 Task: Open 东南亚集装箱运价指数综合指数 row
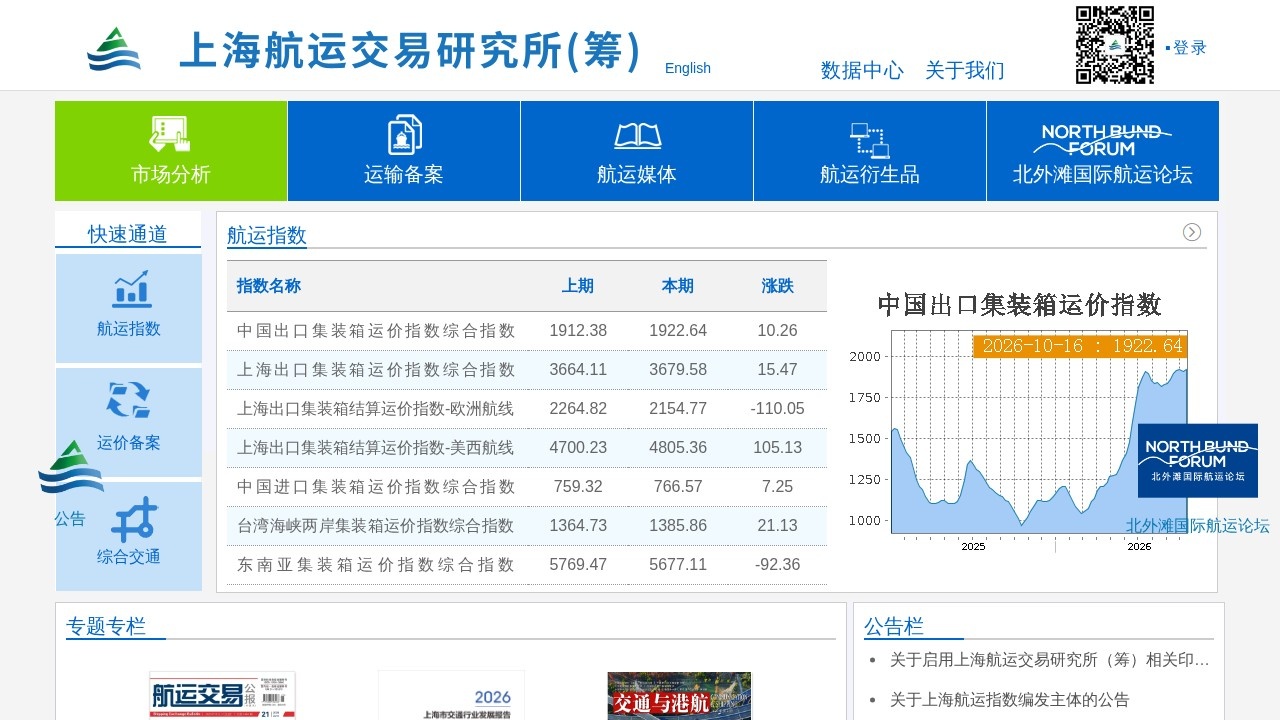(x=527, y=565)
